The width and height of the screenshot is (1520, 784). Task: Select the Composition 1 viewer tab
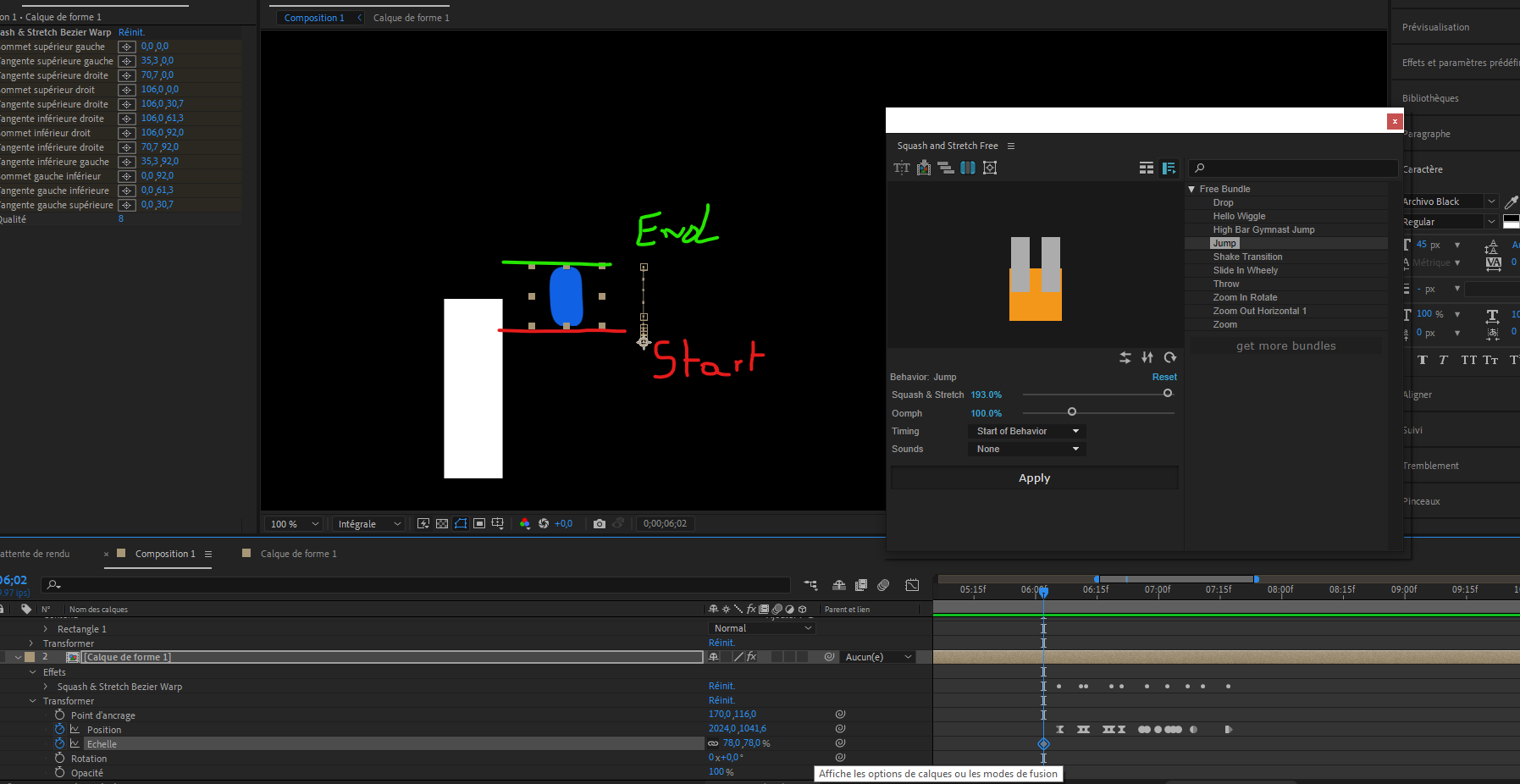pyautogui.click(x=317, y=17)
